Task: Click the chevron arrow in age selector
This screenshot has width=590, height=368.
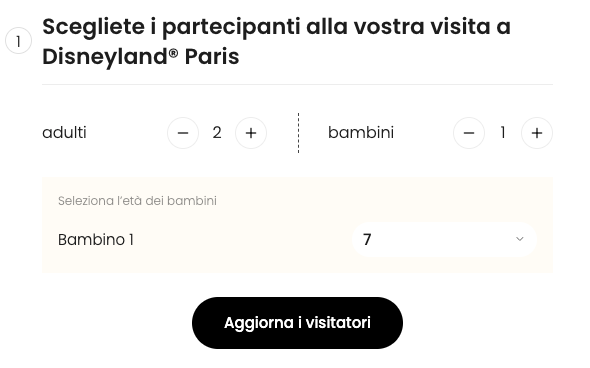Action: coord(520,239)
